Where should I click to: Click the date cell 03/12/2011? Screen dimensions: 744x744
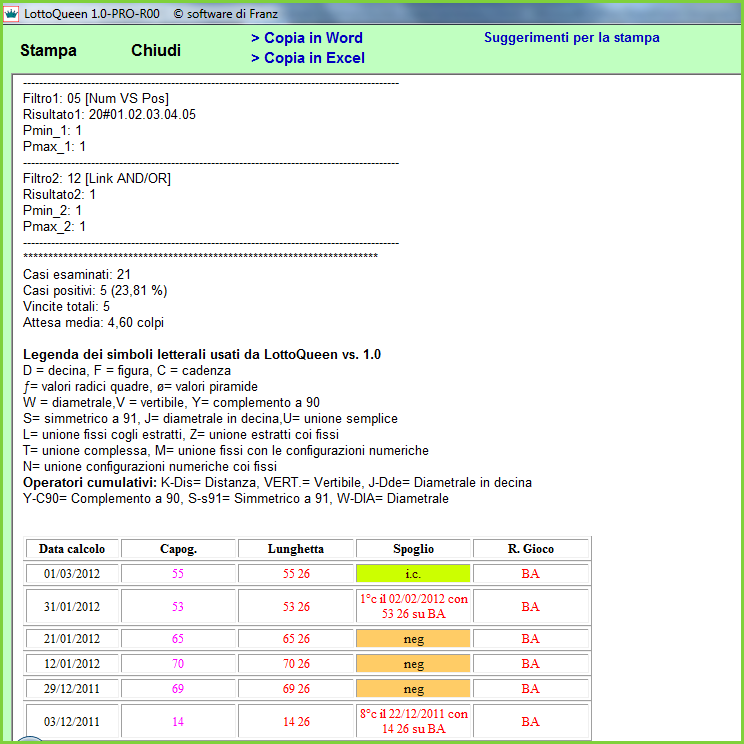click(x=72, y=721)
